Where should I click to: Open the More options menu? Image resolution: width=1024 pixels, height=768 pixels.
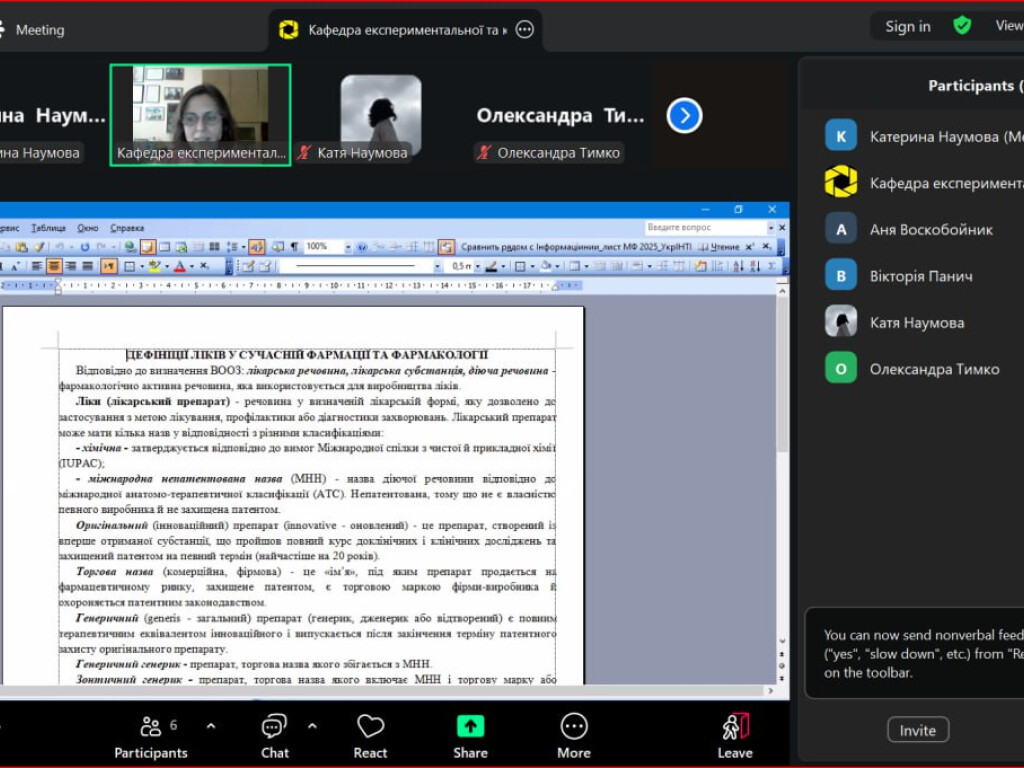pos(574,736)
